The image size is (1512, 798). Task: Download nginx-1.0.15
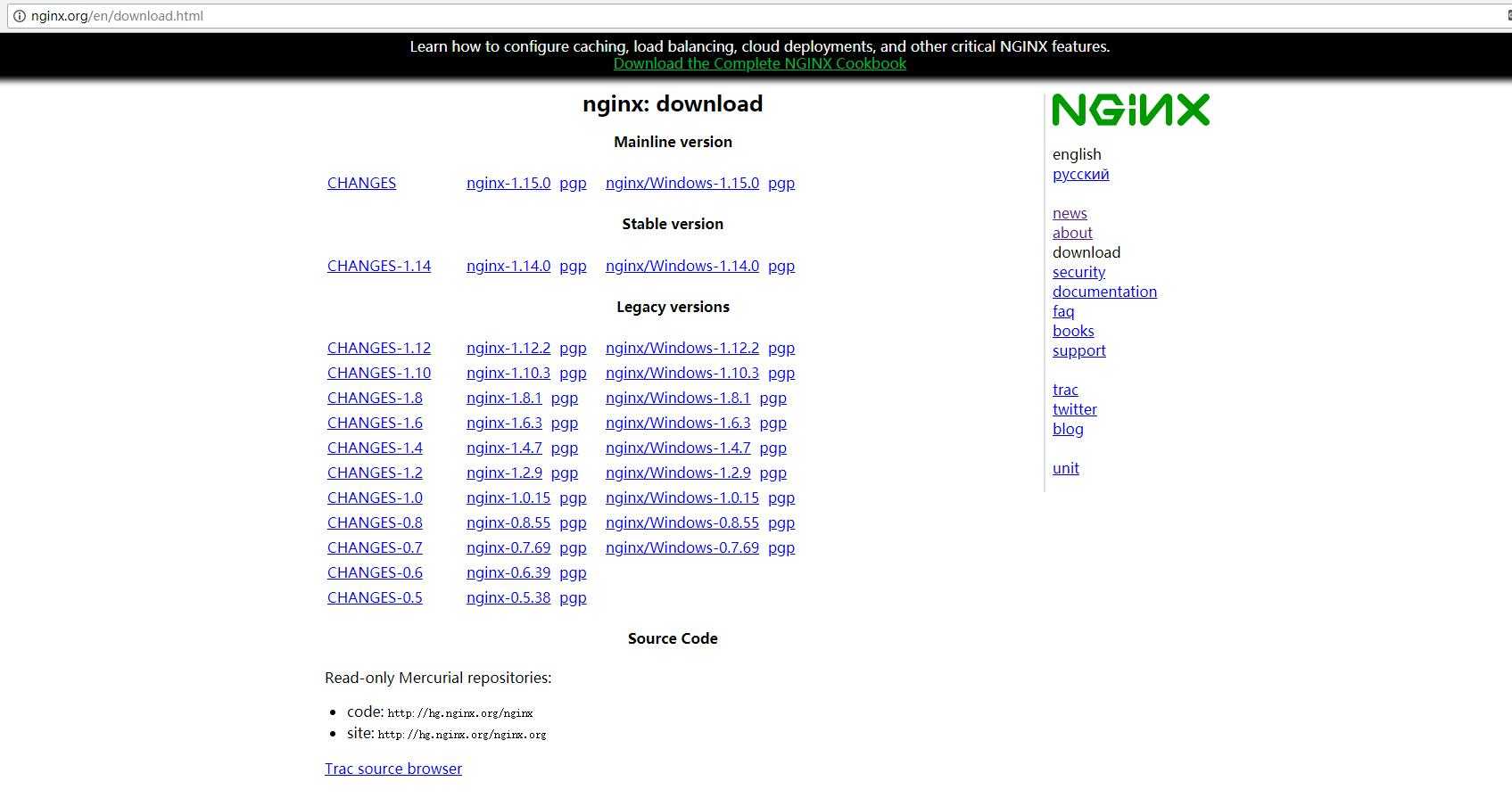point(508,498)
